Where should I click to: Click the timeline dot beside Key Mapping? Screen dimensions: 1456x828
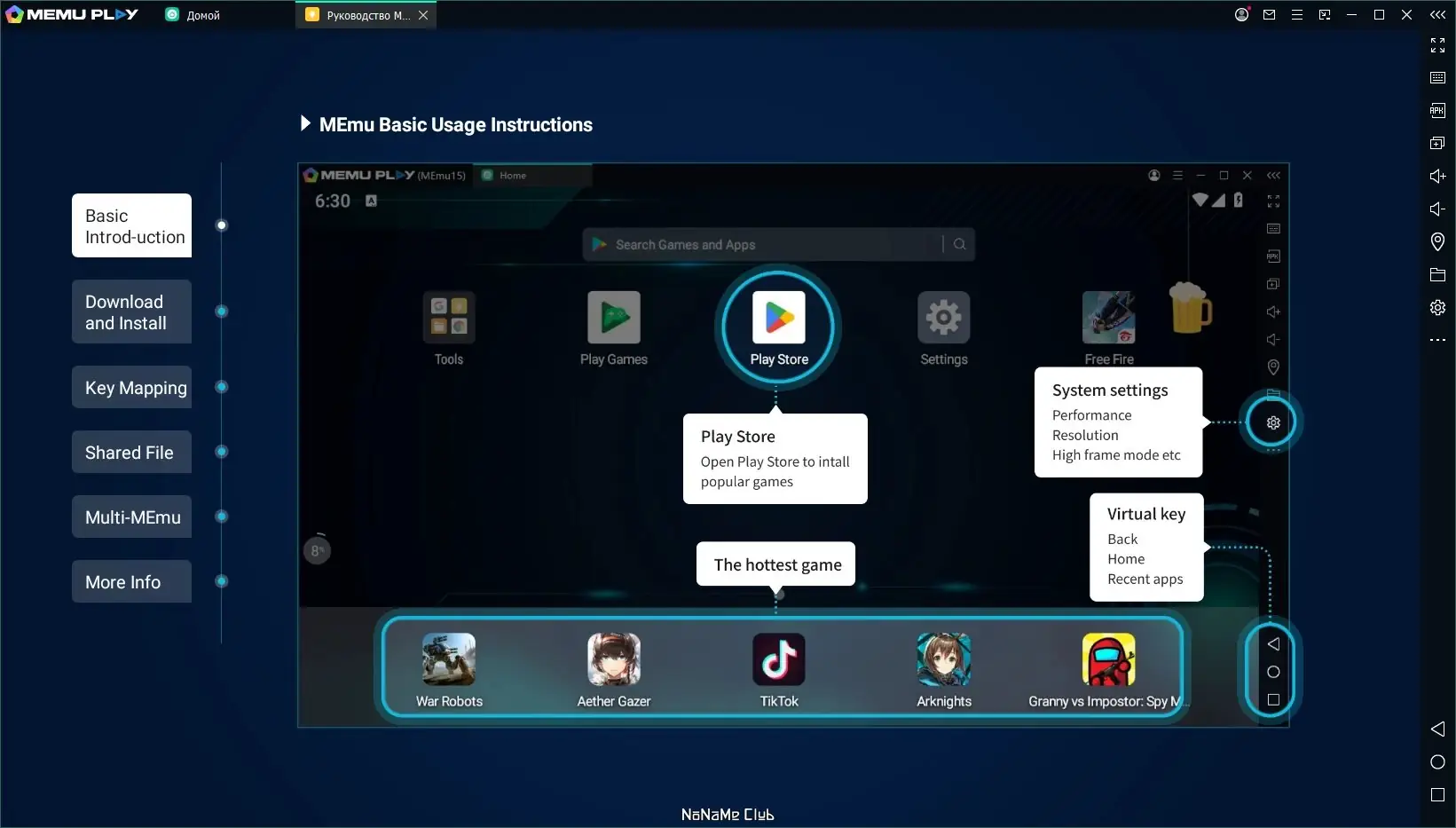[x=222, y=387]
